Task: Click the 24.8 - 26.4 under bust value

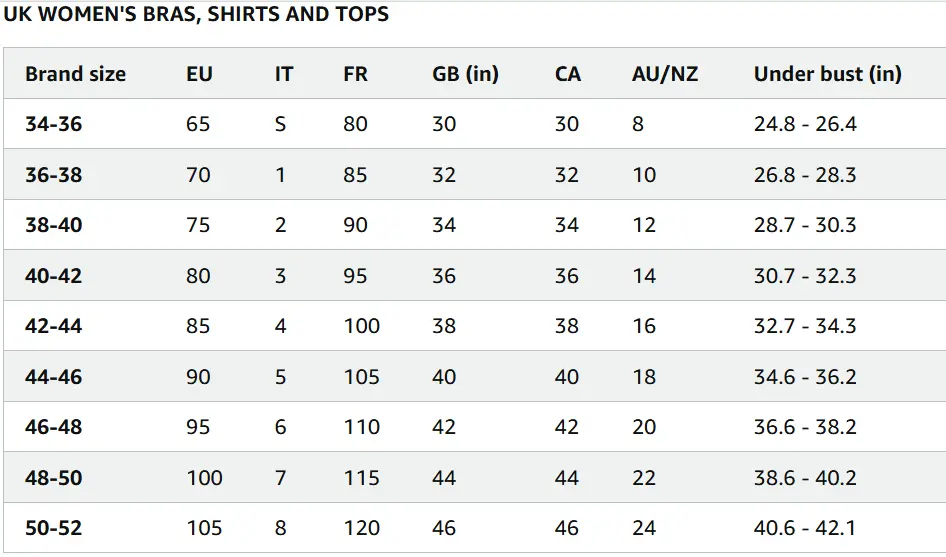Action: (805, 124)
